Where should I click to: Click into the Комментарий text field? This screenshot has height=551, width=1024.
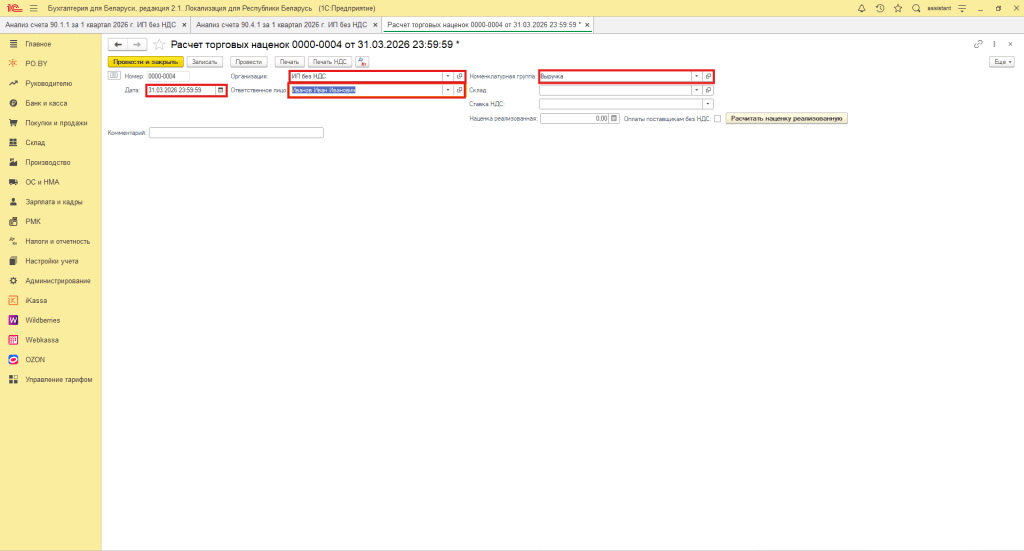236,132
